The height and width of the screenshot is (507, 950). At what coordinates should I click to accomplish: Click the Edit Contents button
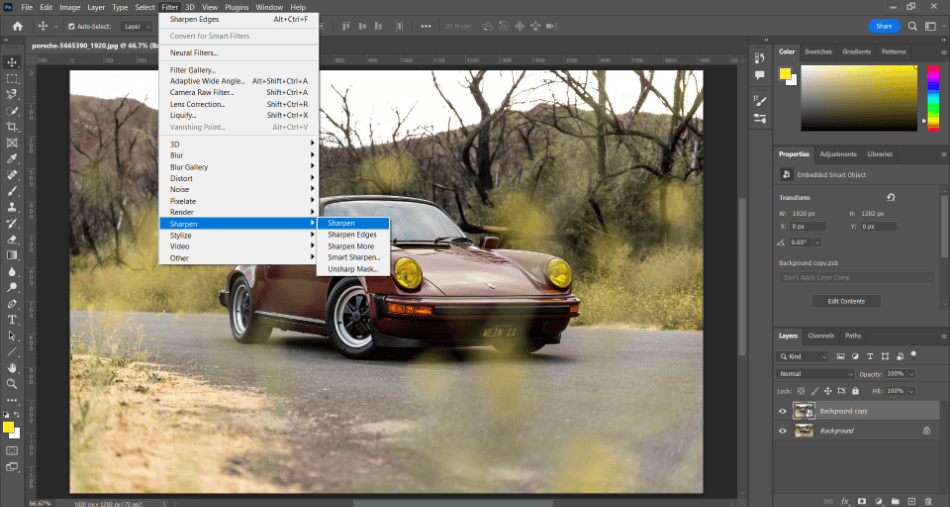point(846,301)
